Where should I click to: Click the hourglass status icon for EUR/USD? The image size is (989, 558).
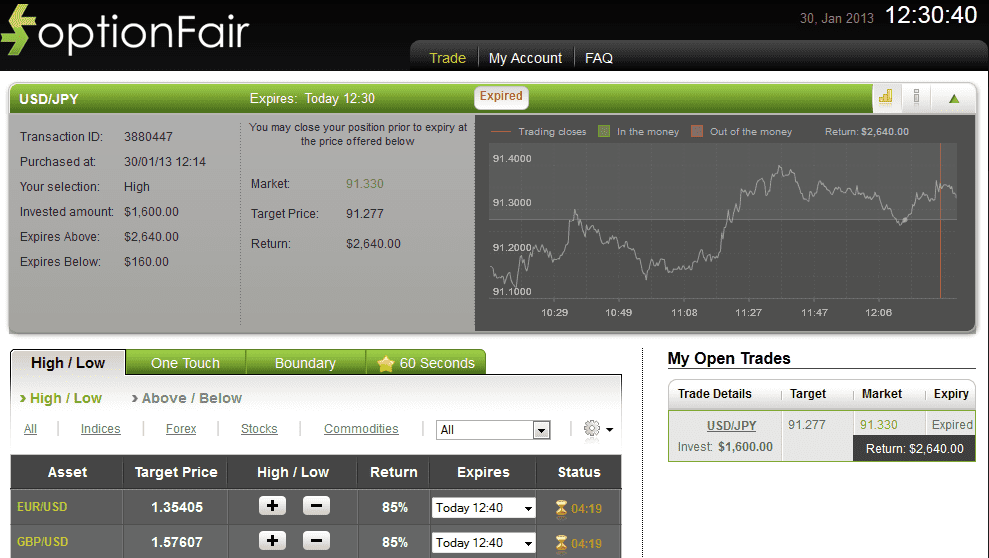click(561, 508)
